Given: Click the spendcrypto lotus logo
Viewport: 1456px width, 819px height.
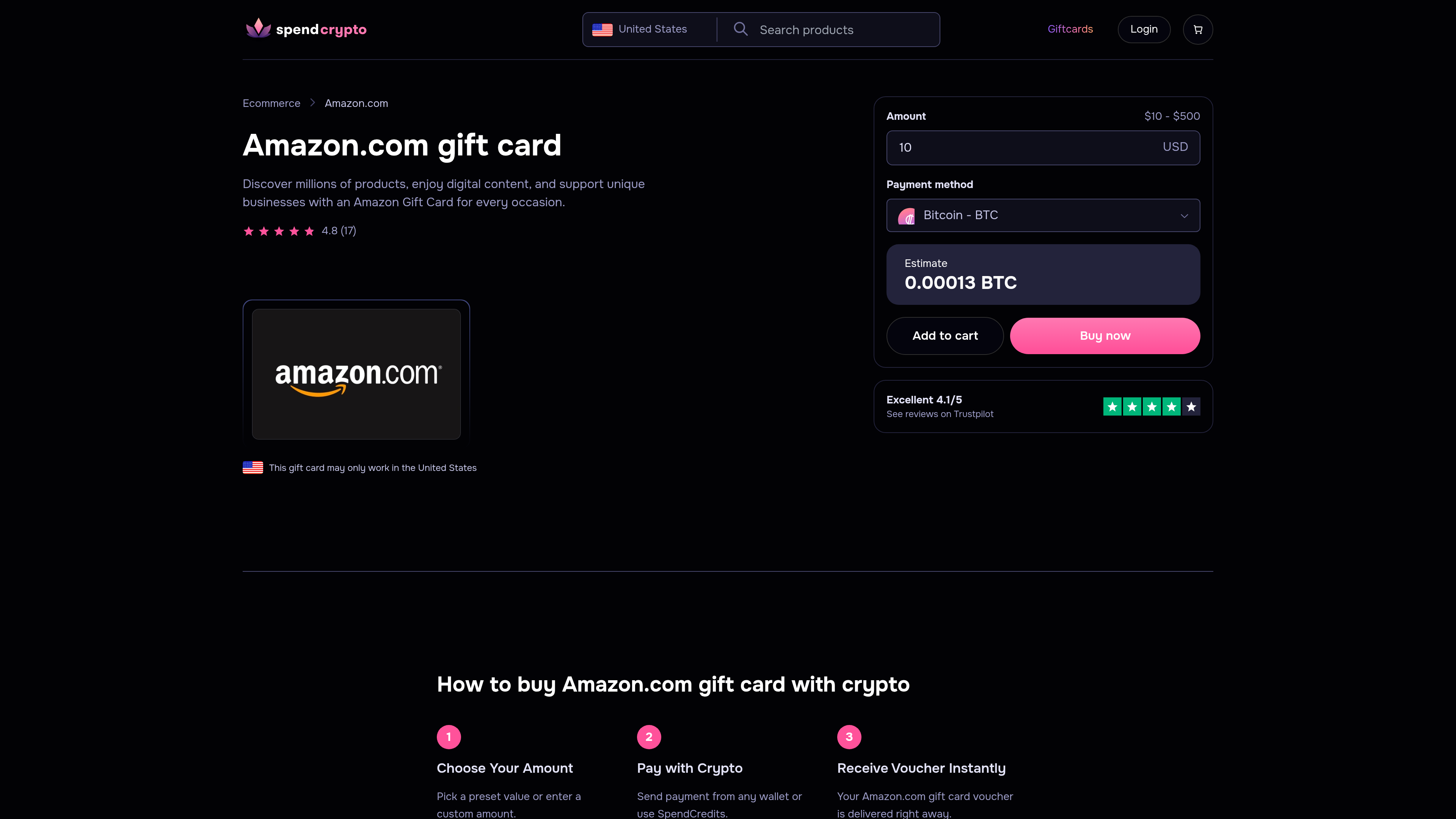Looking at the screenshot, I should (258, 28).
